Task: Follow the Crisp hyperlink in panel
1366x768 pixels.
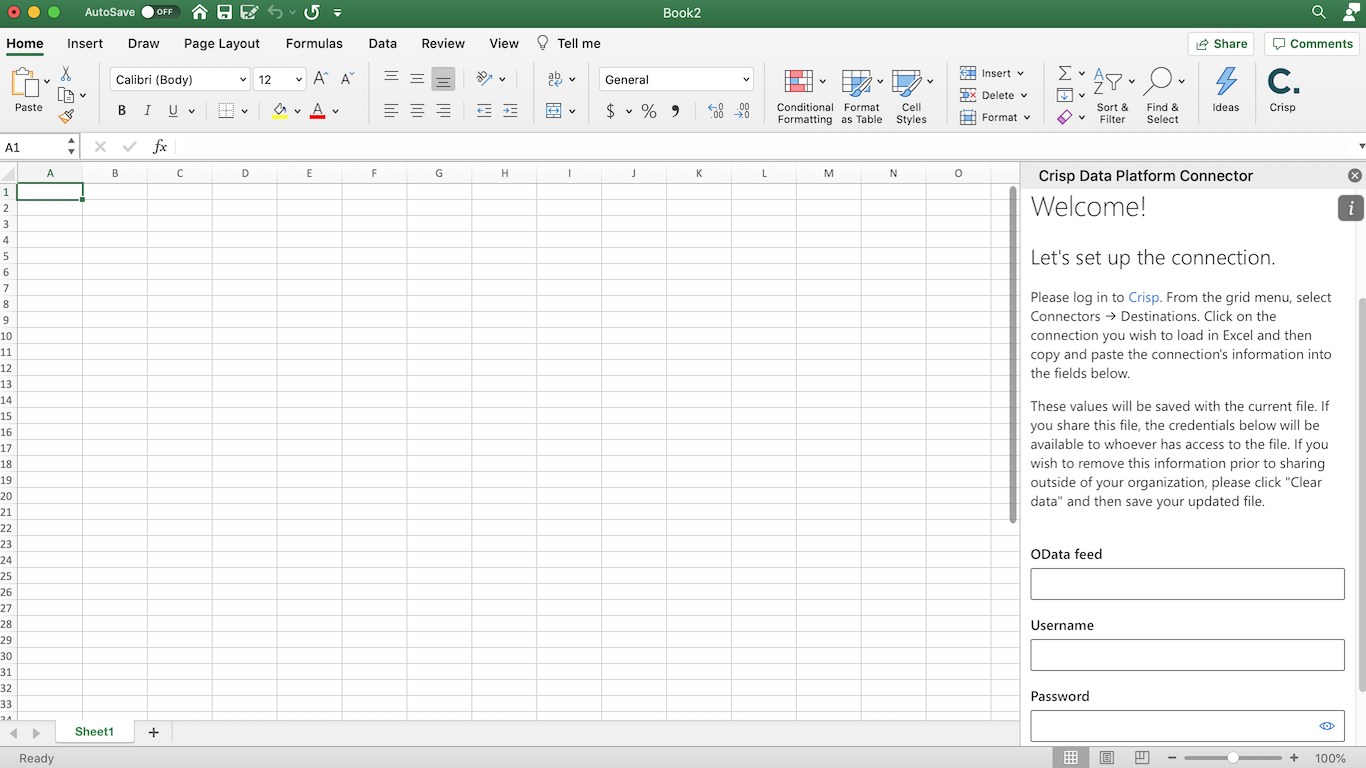Action: (1143, 297)
